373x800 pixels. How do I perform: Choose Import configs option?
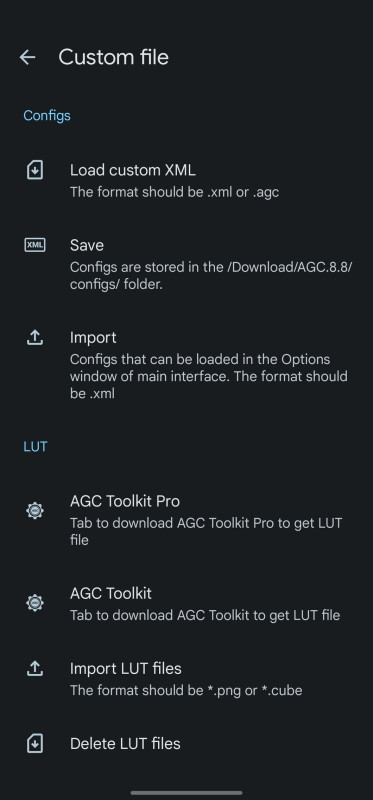coord(186,365)
